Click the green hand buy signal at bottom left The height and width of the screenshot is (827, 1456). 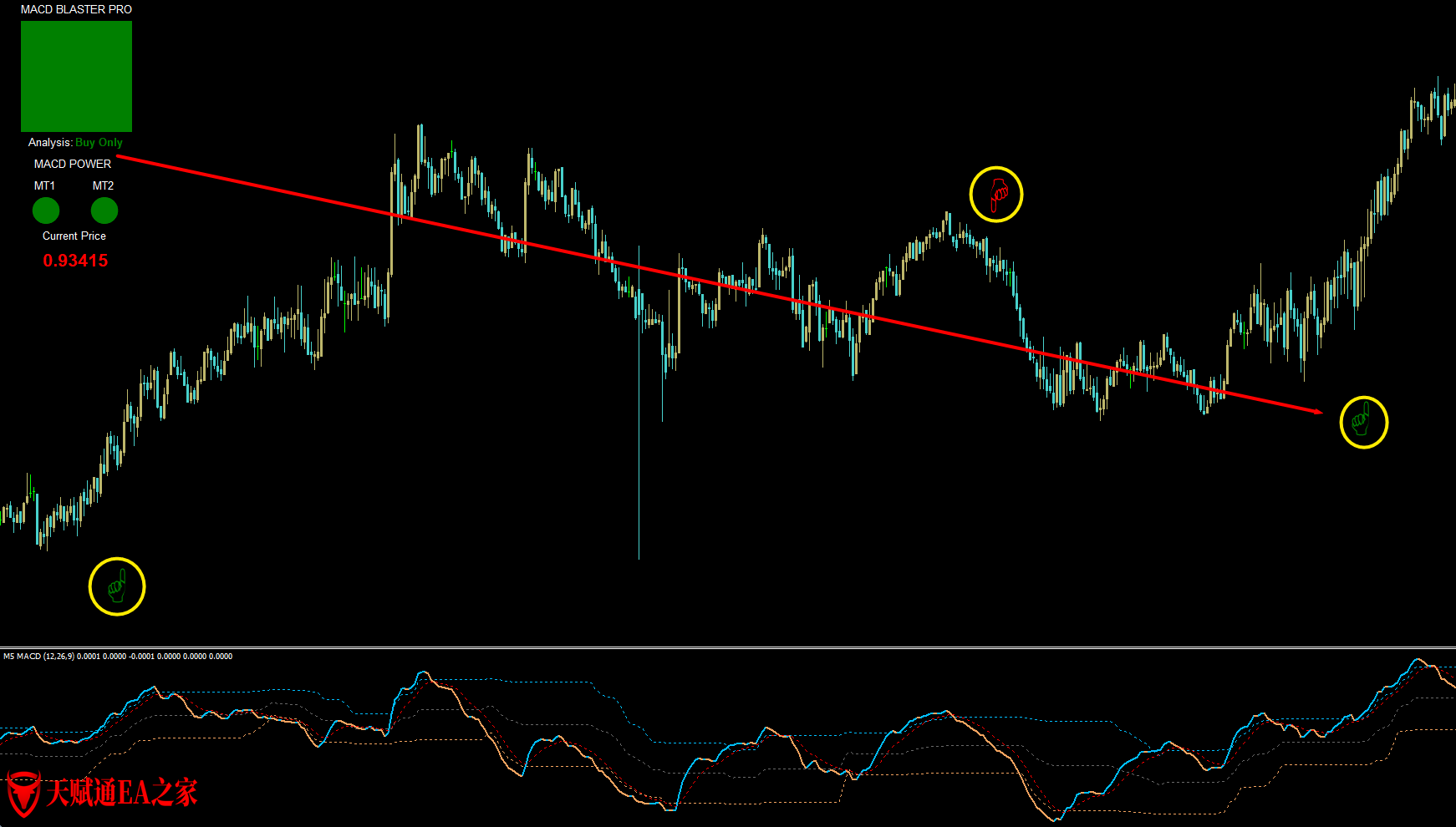117,586
